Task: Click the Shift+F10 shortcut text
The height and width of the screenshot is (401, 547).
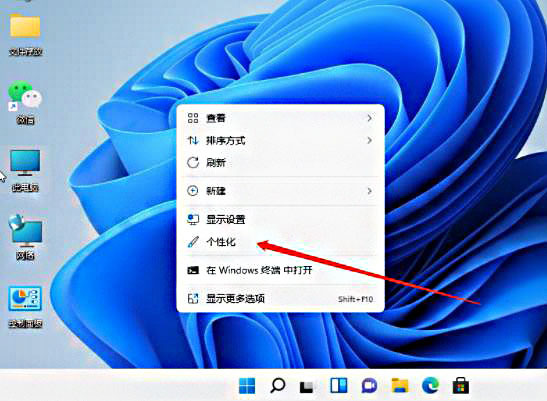Action: click(x=355, y=299)
